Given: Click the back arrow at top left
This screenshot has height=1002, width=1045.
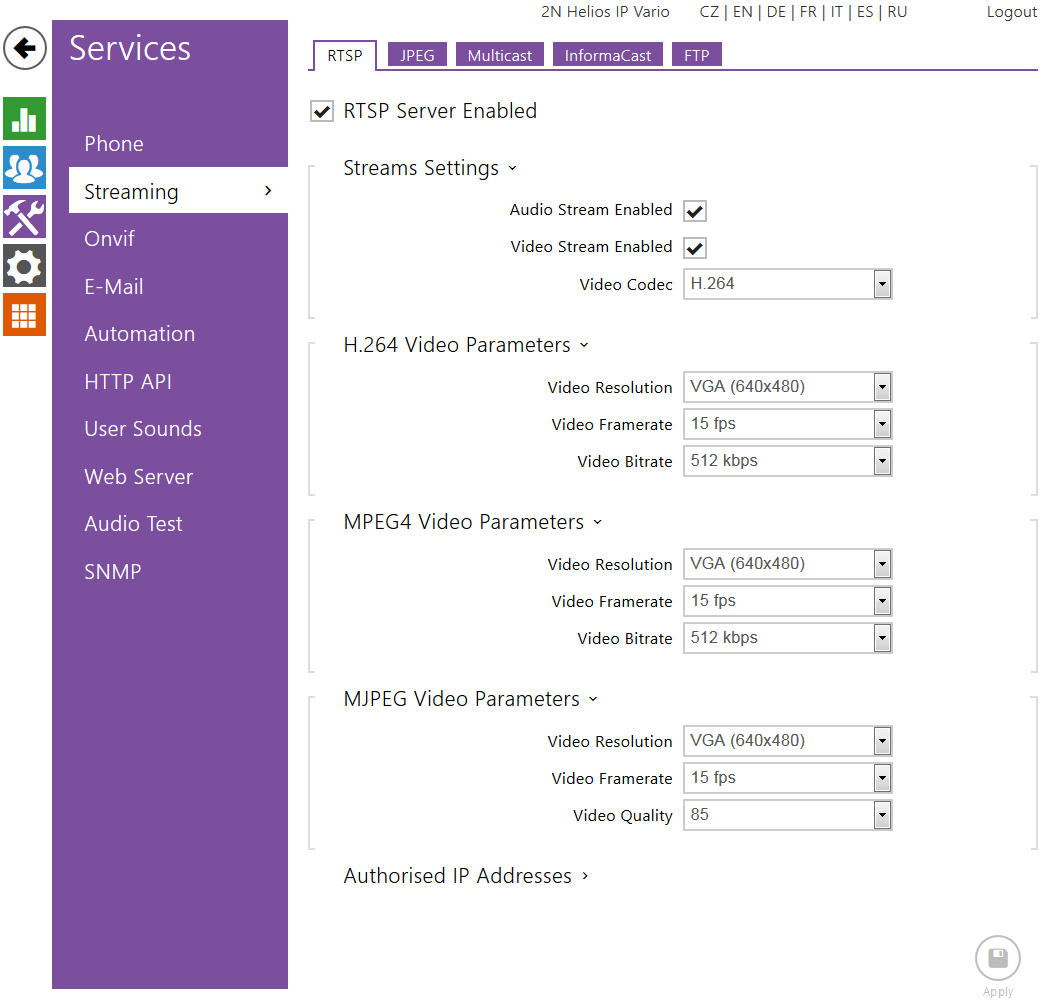Looking at the screenshot, I should point(24,48).
